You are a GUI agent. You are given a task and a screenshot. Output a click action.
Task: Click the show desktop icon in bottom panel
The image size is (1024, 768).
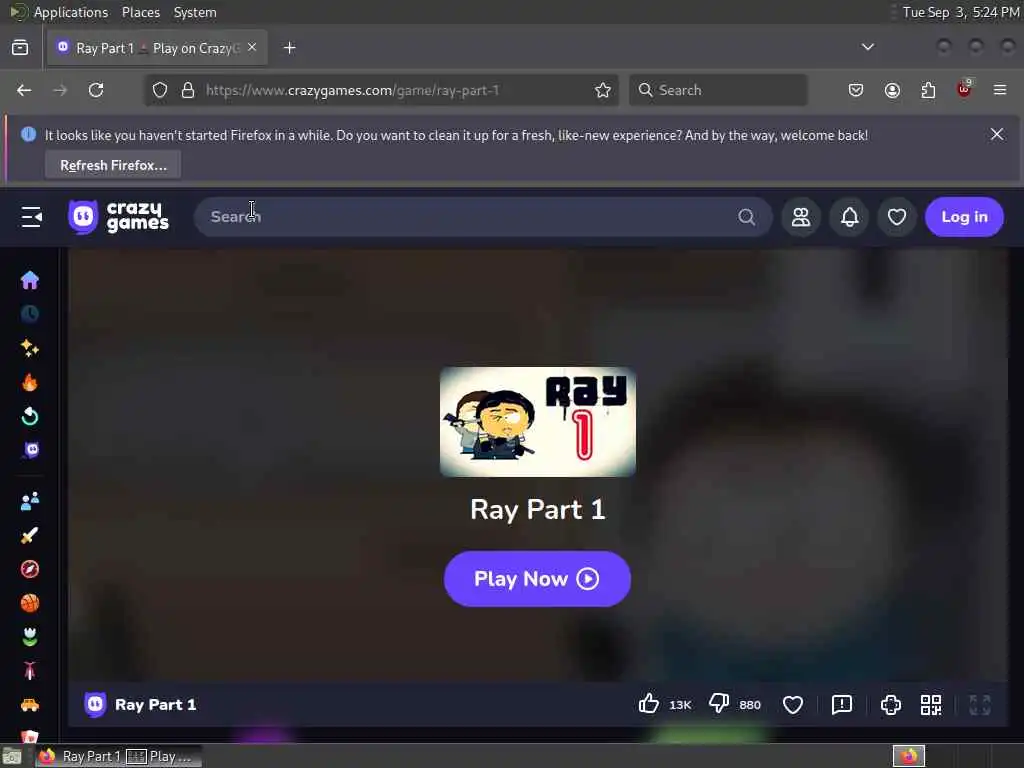(12, 756)
